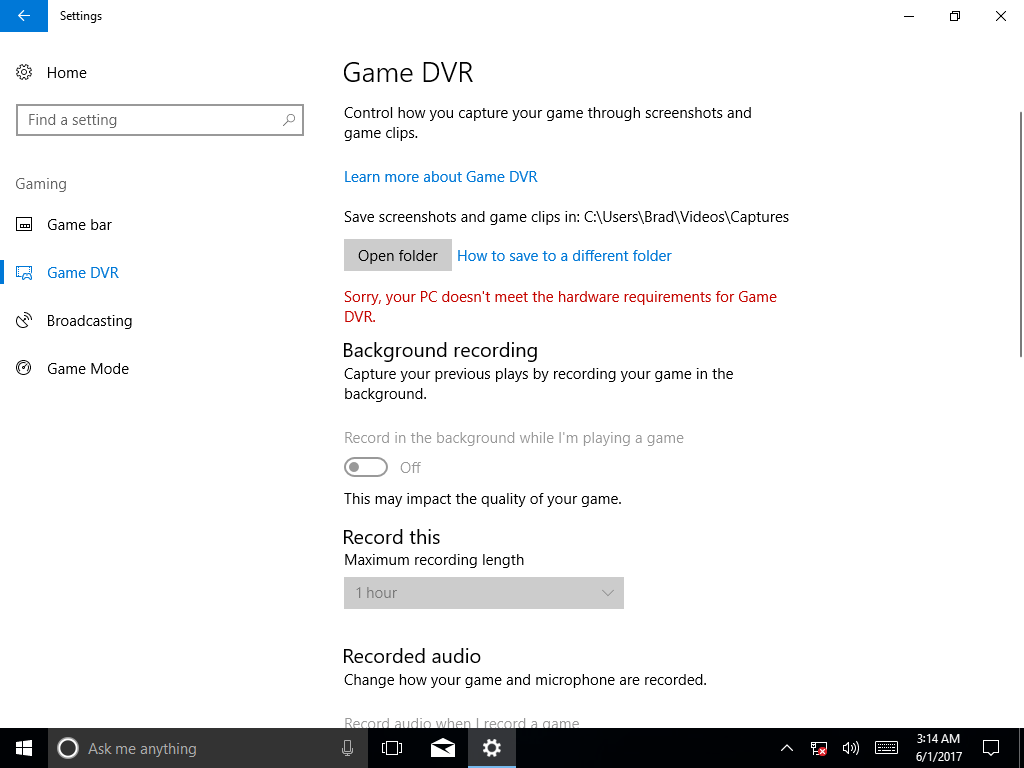1024x768 pixels.
Task: Click the Home gear icon
Action: click(x=24, y=72)
